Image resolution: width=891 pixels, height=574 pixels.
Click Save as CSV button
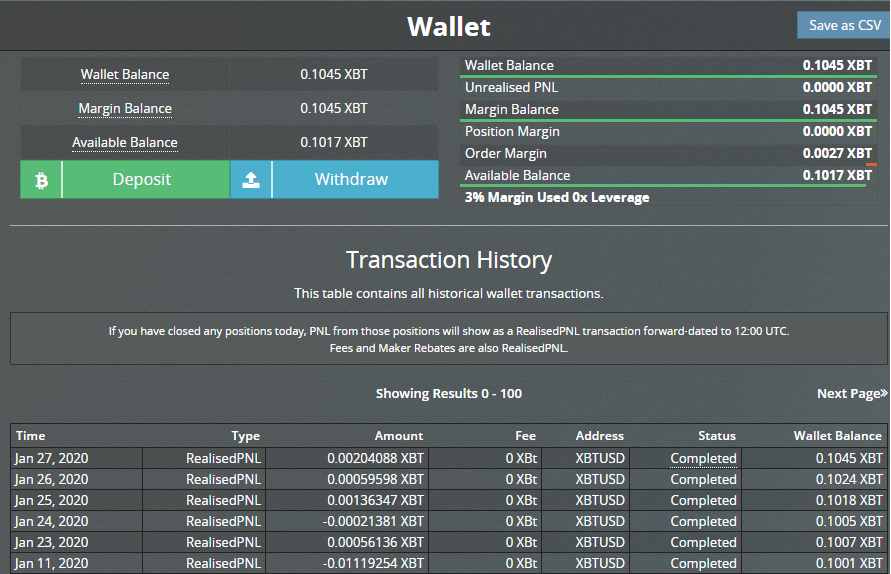(x=844, y=25)
